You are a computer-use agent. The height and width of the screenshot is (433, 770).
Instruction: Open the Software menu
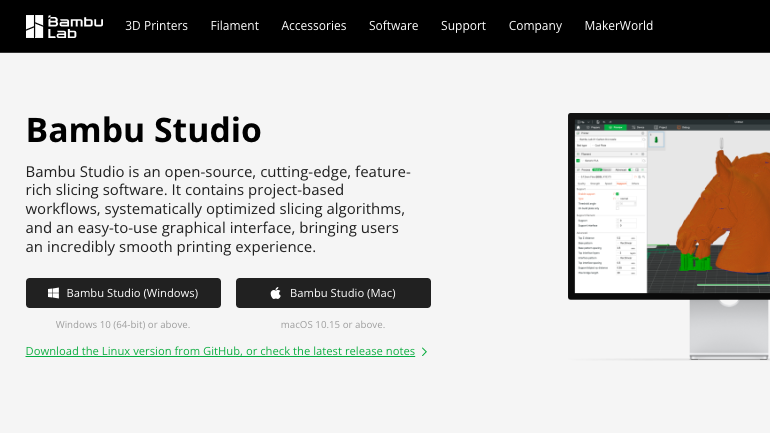(x=393, y=26)
